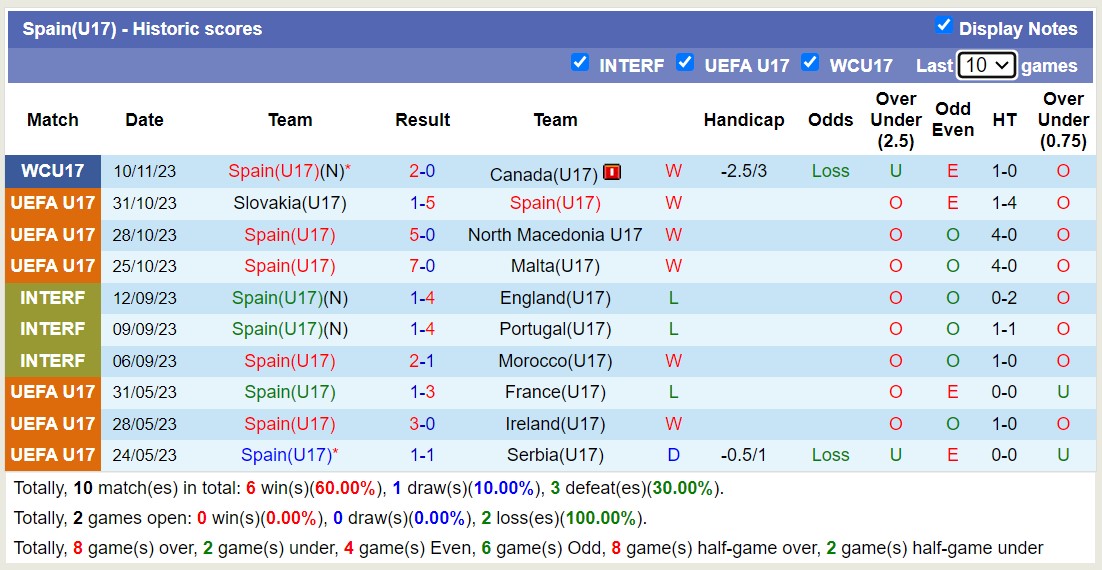
Task: Click the Malta(U17) team name
Action: (x=555, y=266)
